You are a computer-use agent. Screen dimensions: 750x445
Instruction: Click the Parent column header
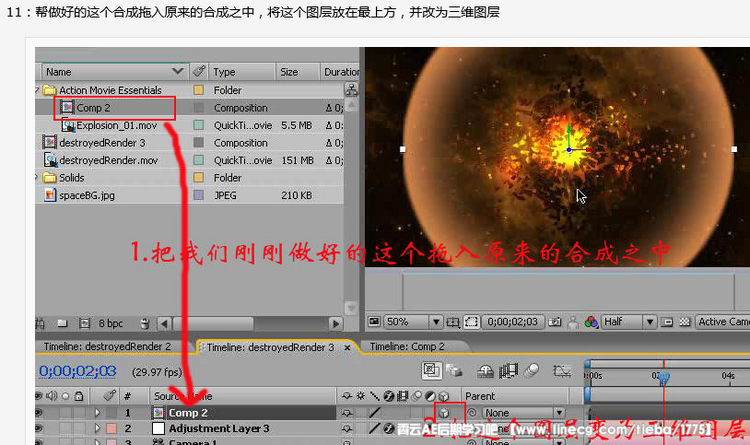515,396
